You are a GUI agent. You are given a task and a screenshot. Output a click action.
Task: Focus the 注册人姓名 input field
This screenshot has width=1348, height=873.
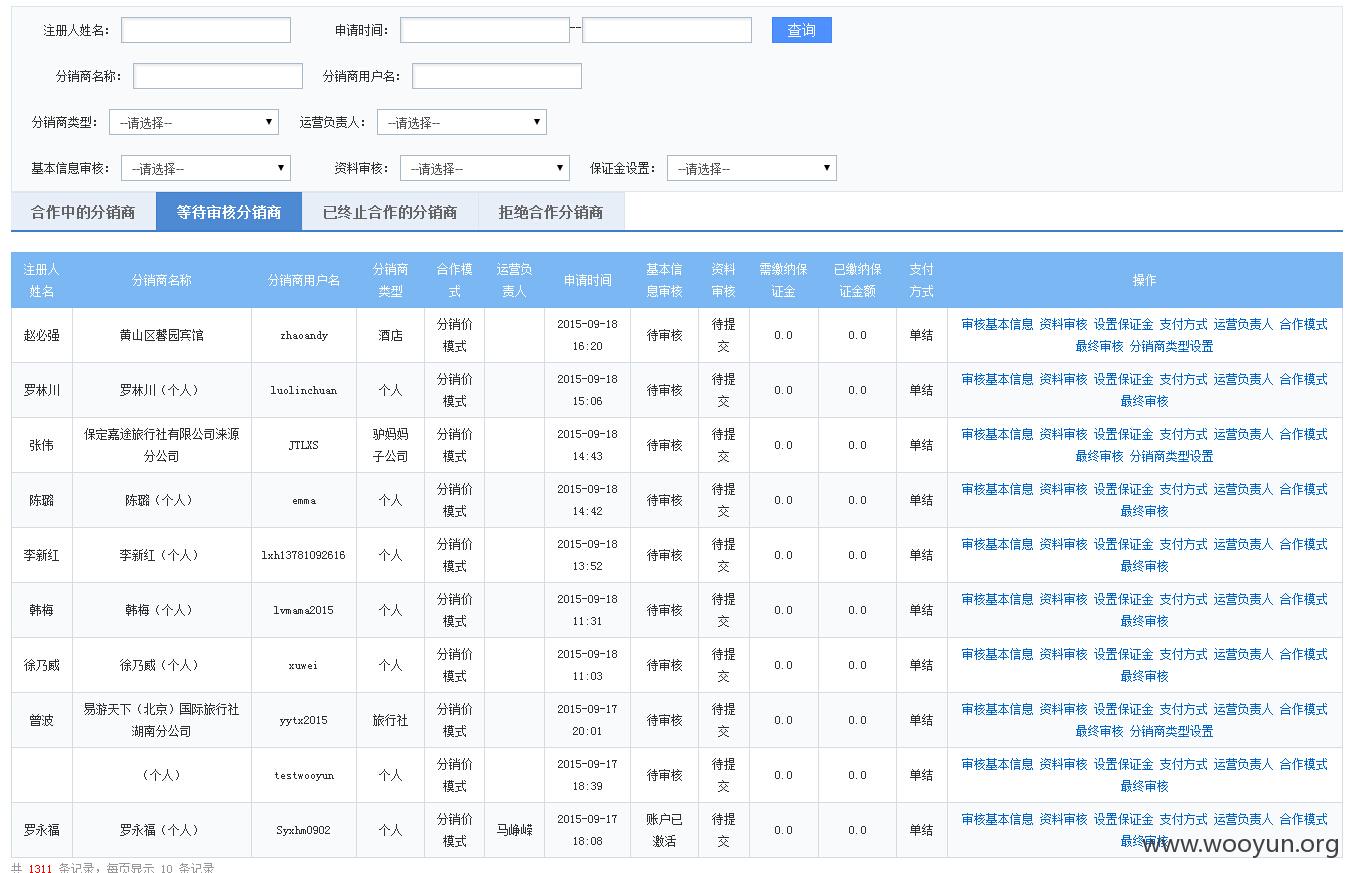[x=206, y=30]
